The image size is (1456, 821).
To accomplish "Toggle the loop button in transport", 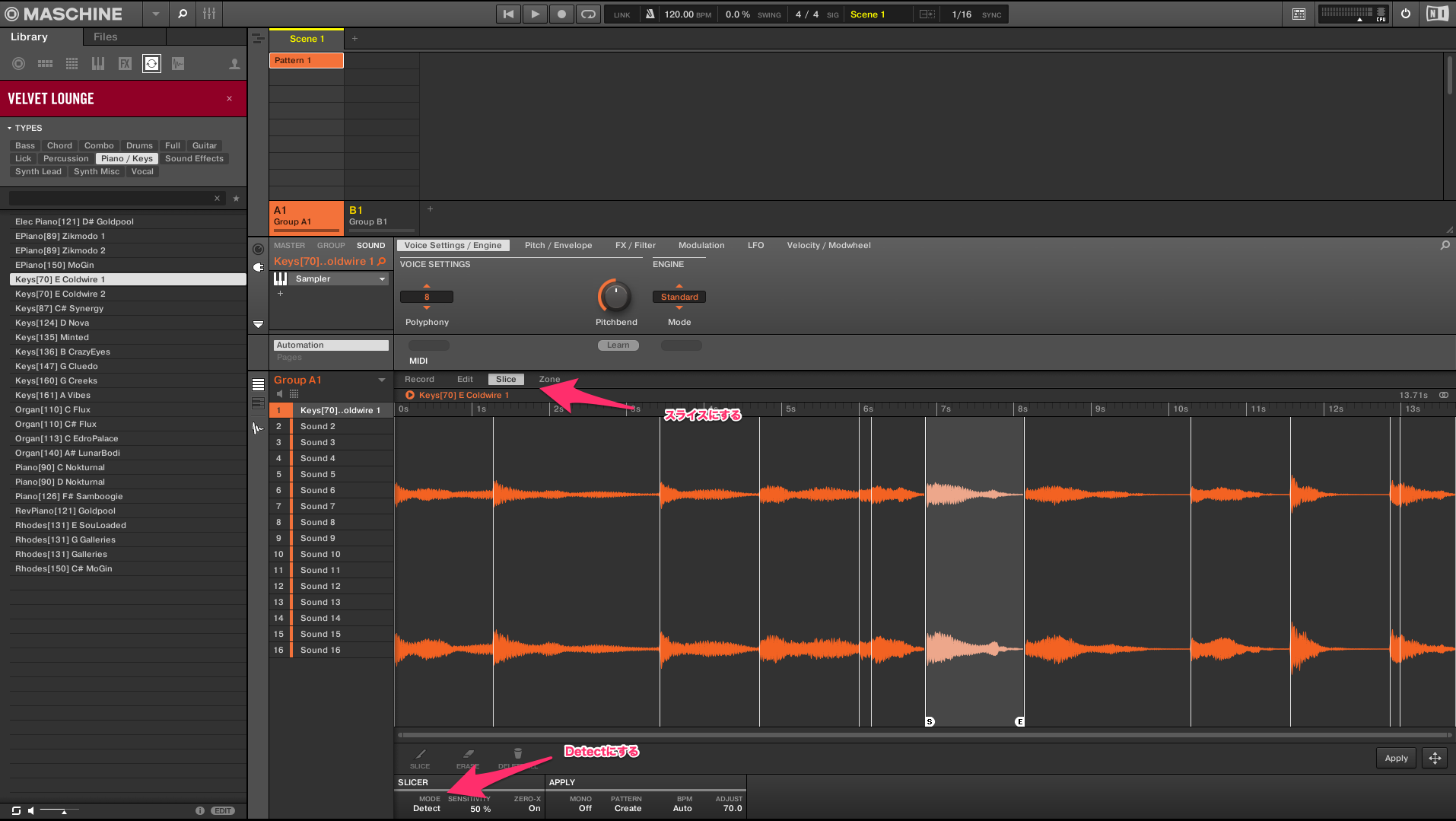I will click(588, 14).
